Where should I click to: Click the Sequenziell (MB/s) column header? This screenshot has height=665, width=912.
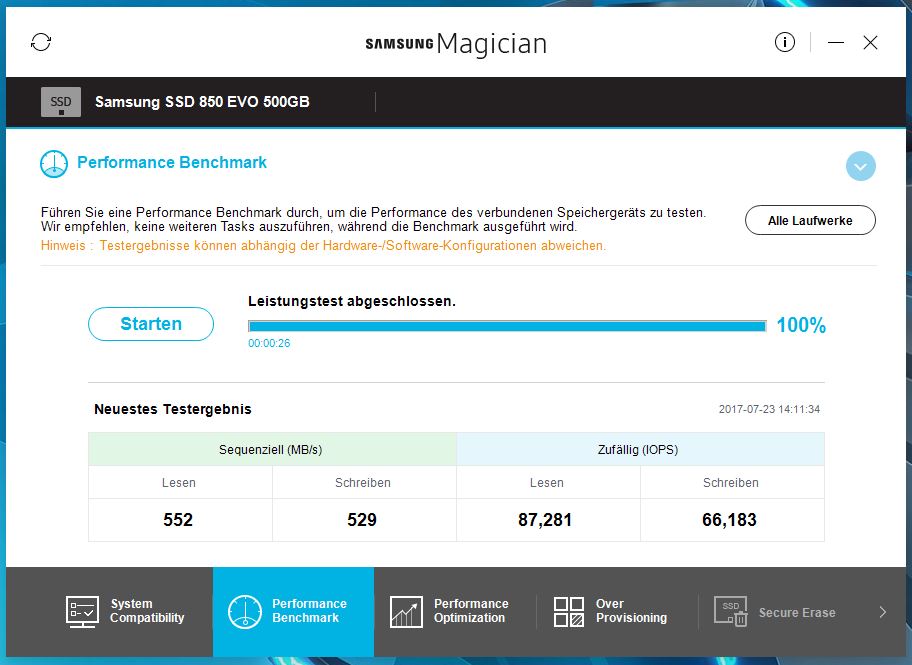[272, 449]
